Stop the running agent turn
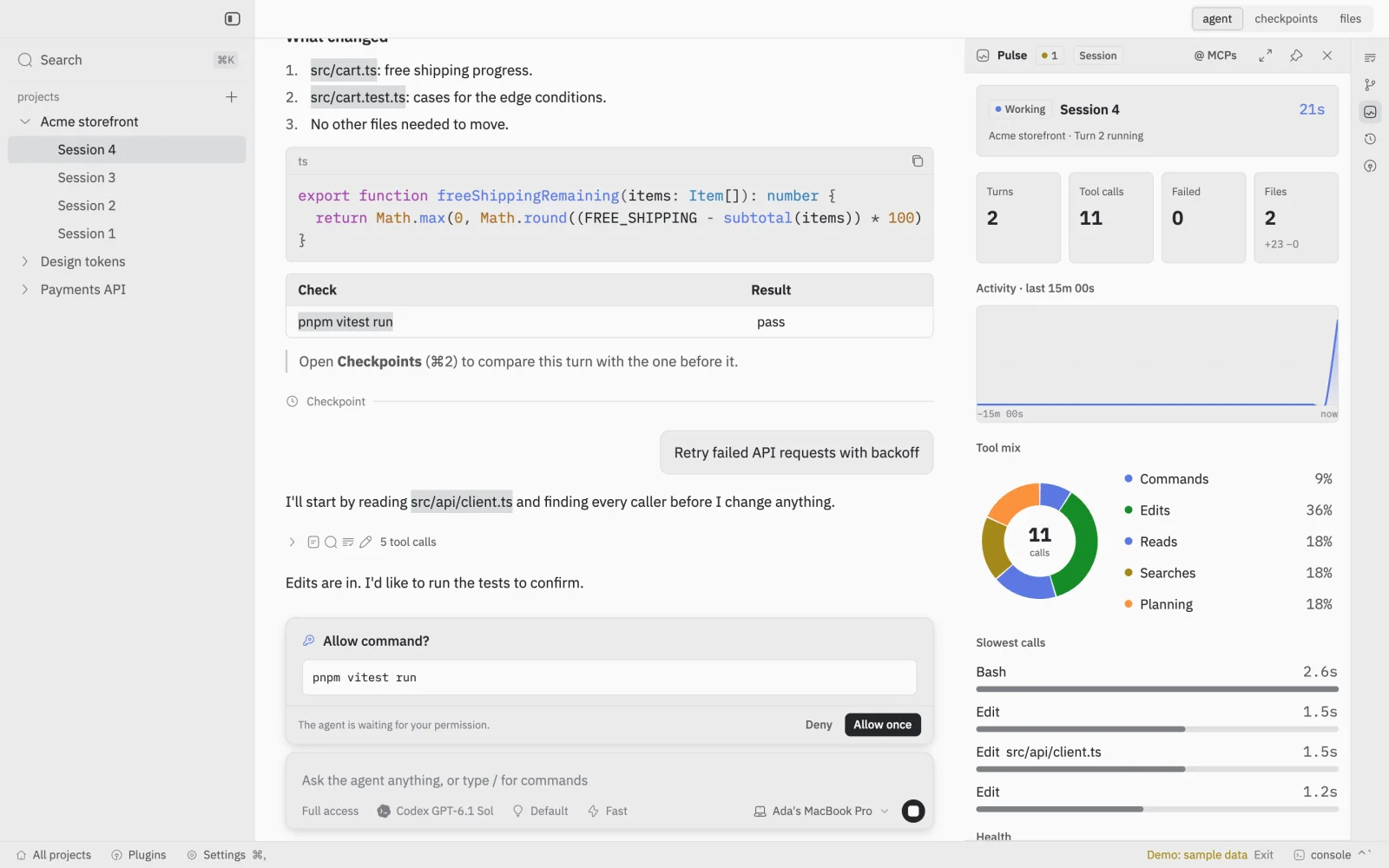This screenshot has height=868, width=1389. point(913,811)
